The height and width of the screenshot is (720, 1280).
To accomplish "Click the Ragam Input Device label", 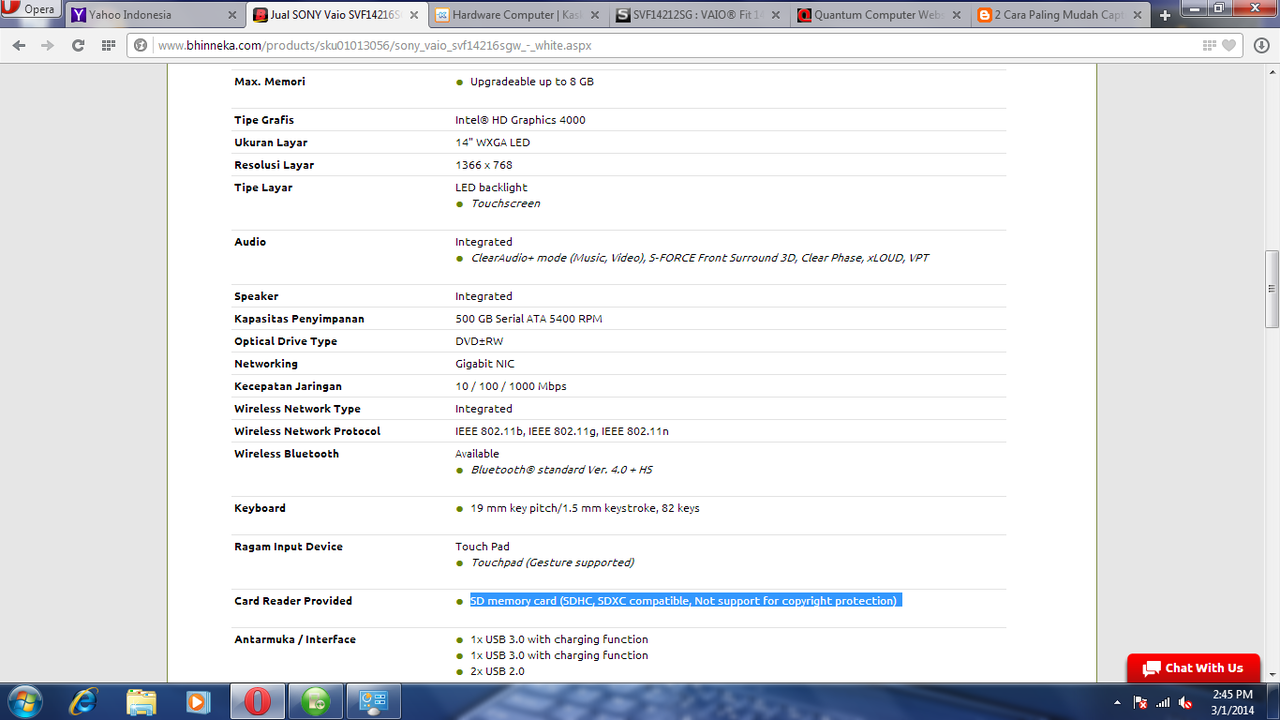I will [288, 547].
